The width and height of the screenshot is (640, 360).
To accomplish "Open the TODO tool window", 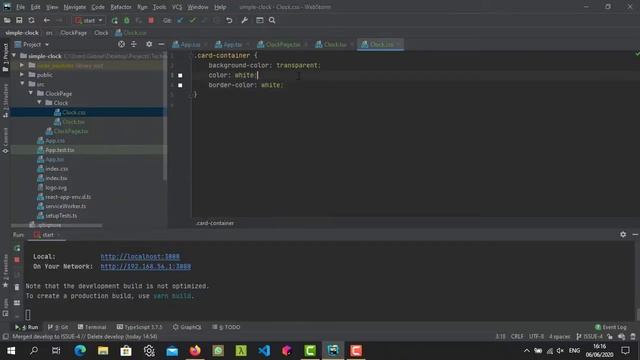I will tap(226, 327).
